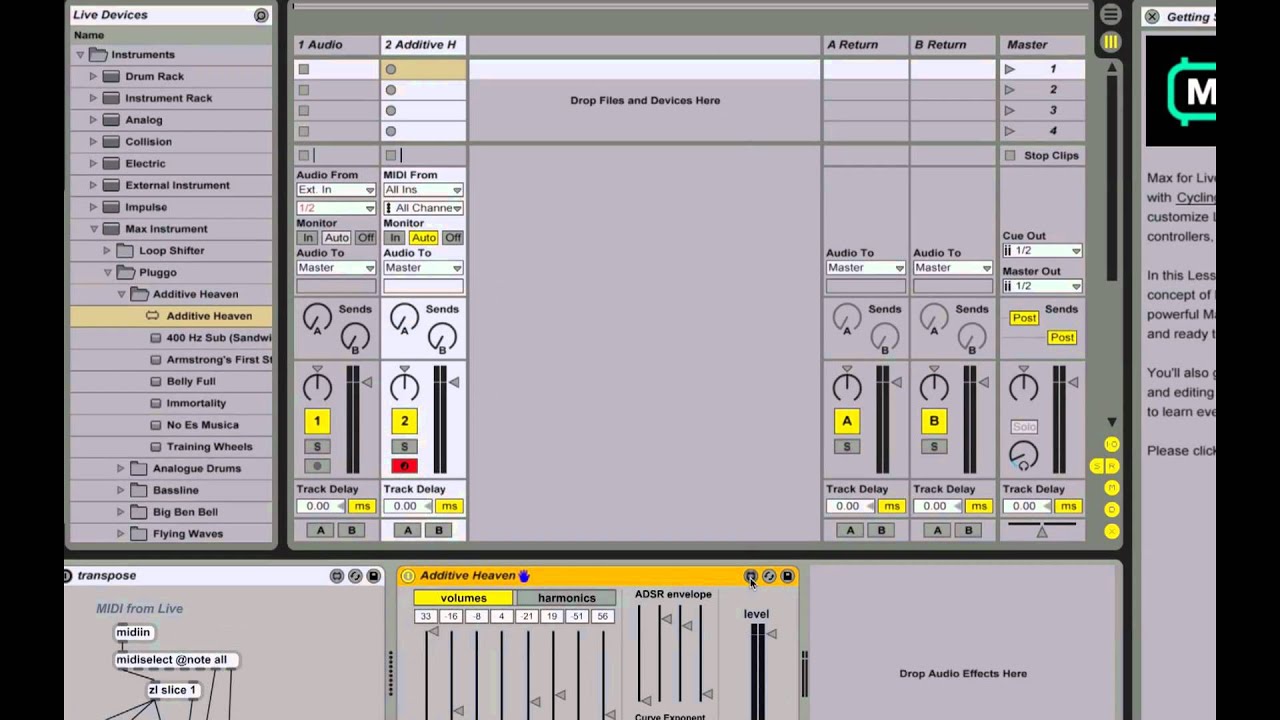Click the Master preview volume headphone knob
Image resolution: width=1280 pixels, height=720 pixels.
coord(1023,456)
